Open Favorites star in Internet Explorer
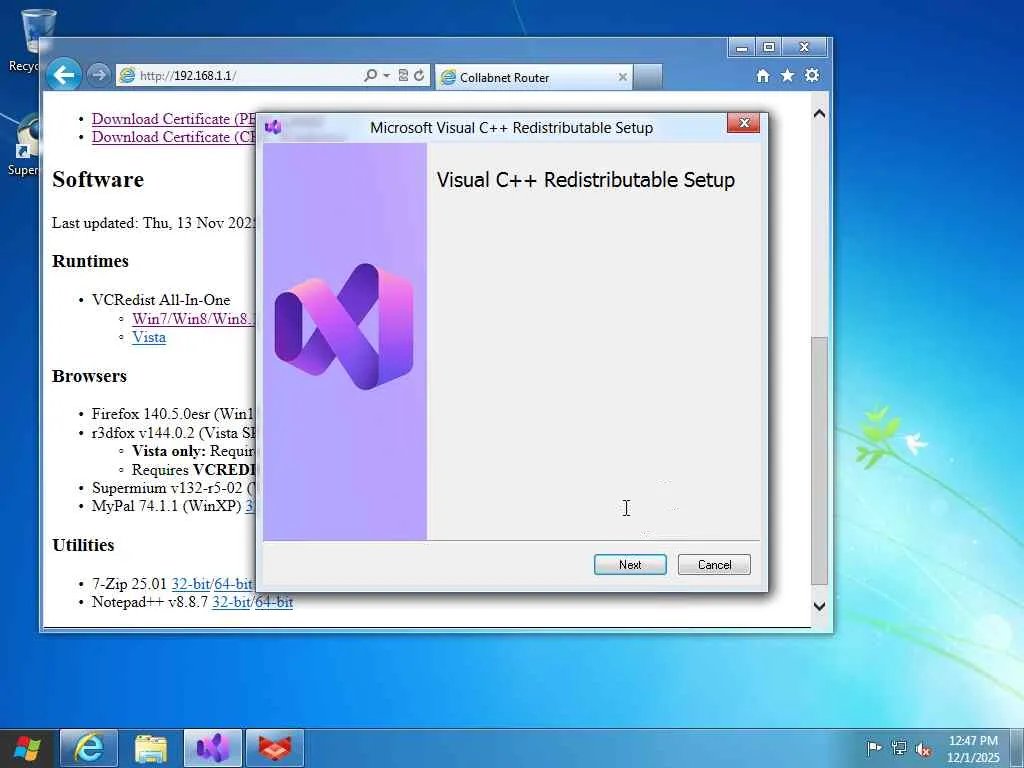 tap(788, 76)
